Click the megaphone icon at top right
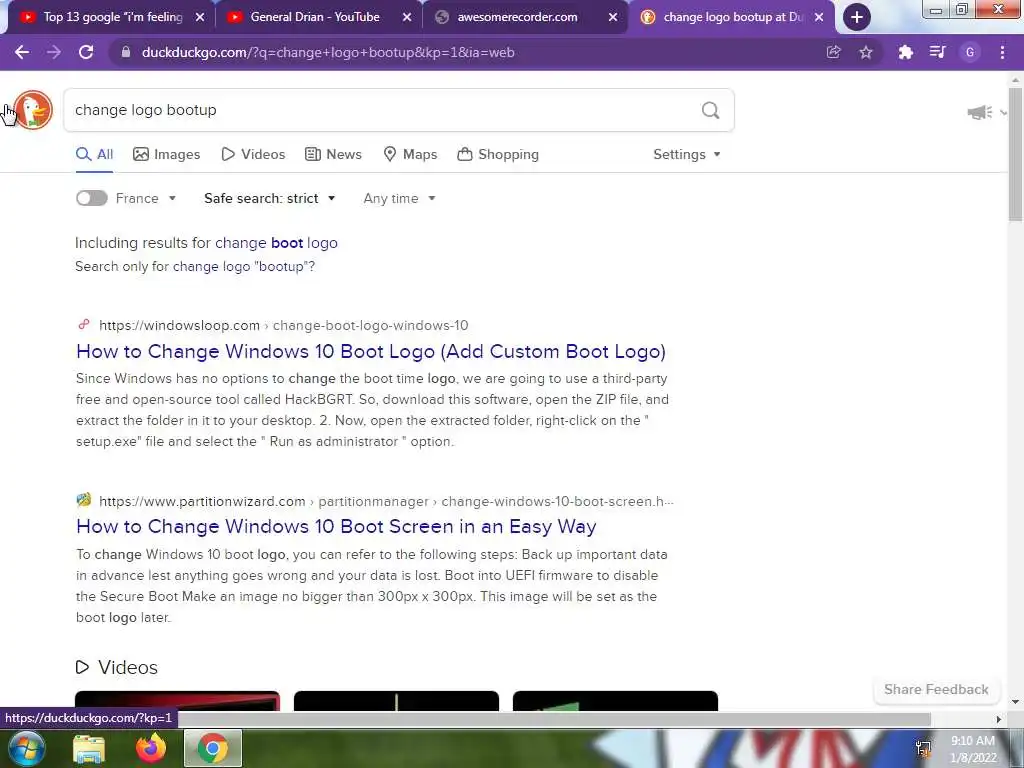1024x768 pixels. [980, 112]
